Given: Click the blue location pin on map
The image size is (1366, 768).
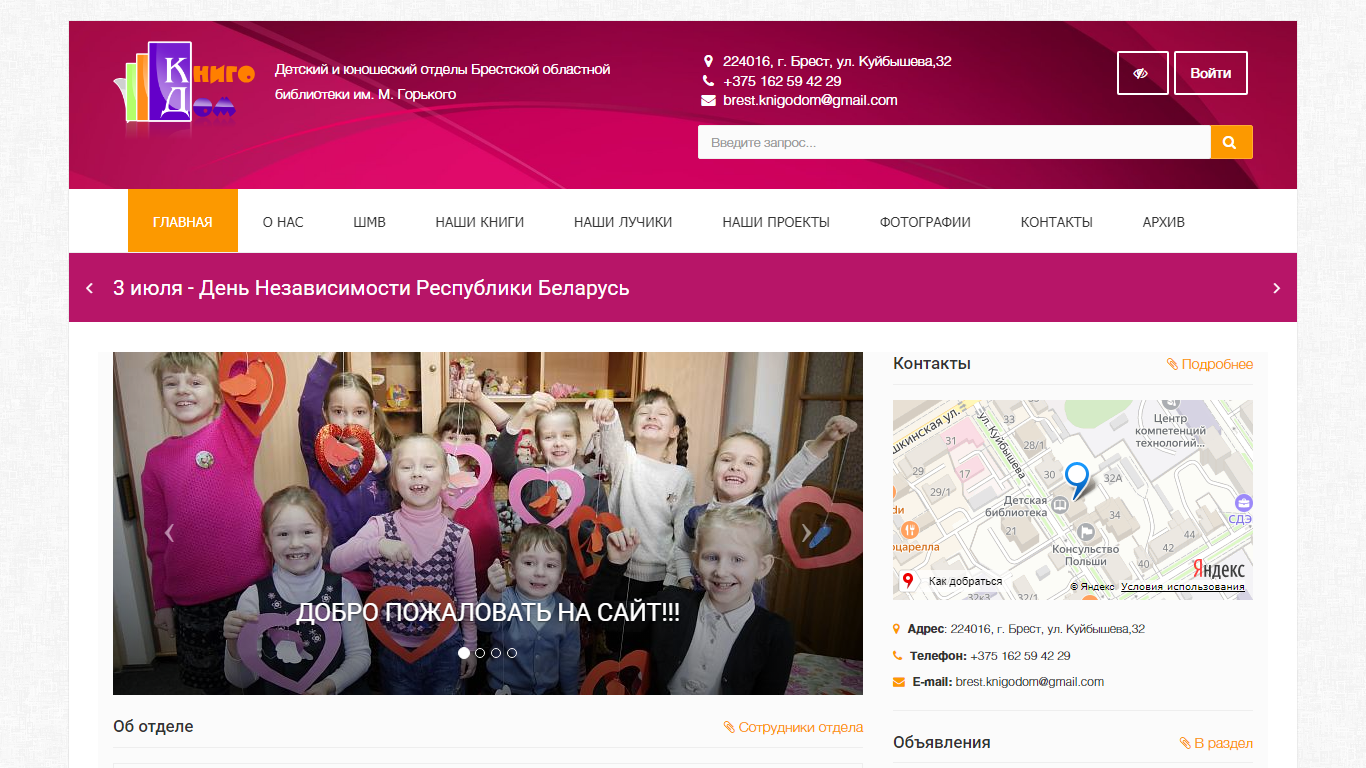Looking at the screenshot, I should tap(1077, 481).
